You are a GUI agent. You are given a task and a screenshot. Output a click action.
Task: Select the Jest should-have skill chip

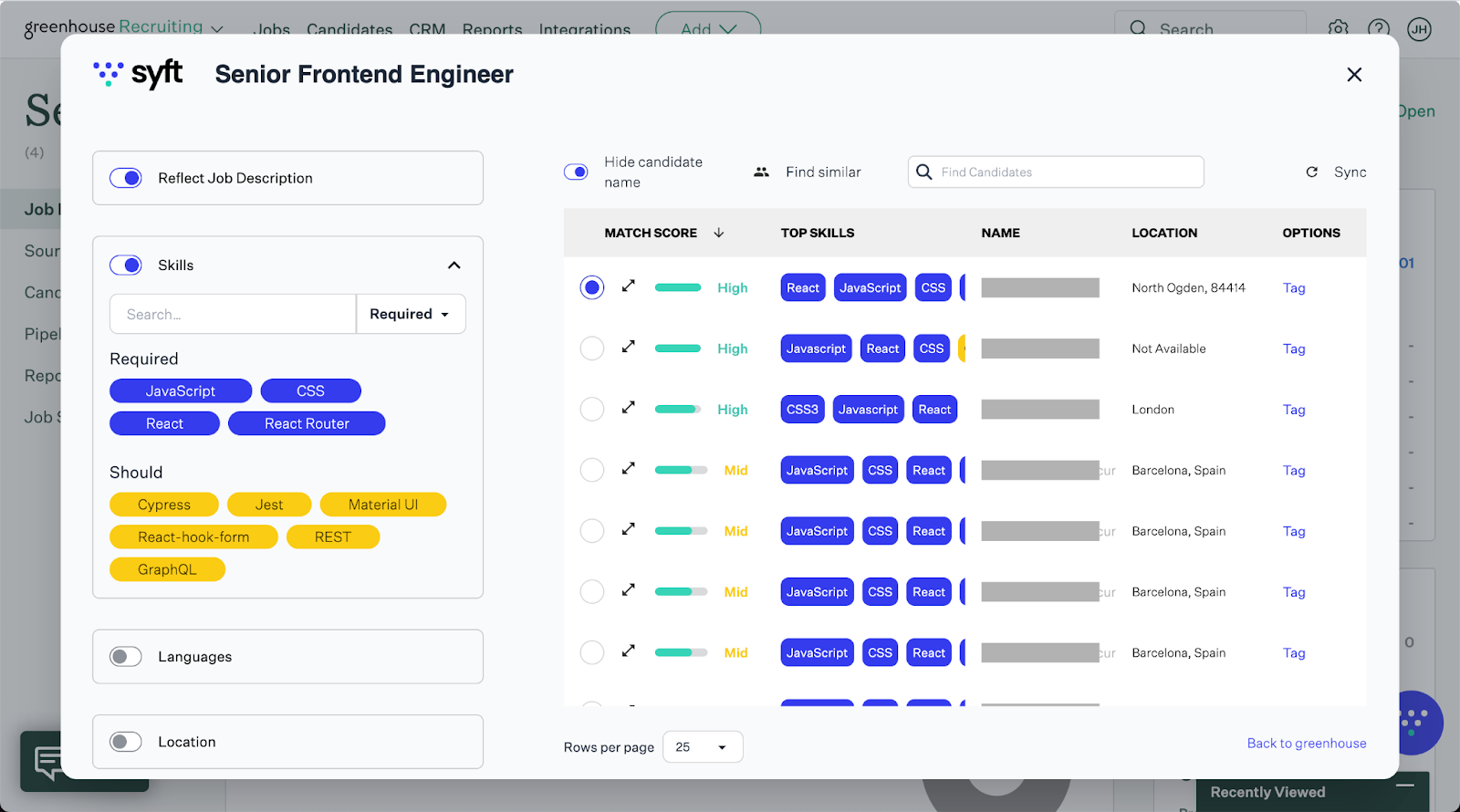(269, 505)
